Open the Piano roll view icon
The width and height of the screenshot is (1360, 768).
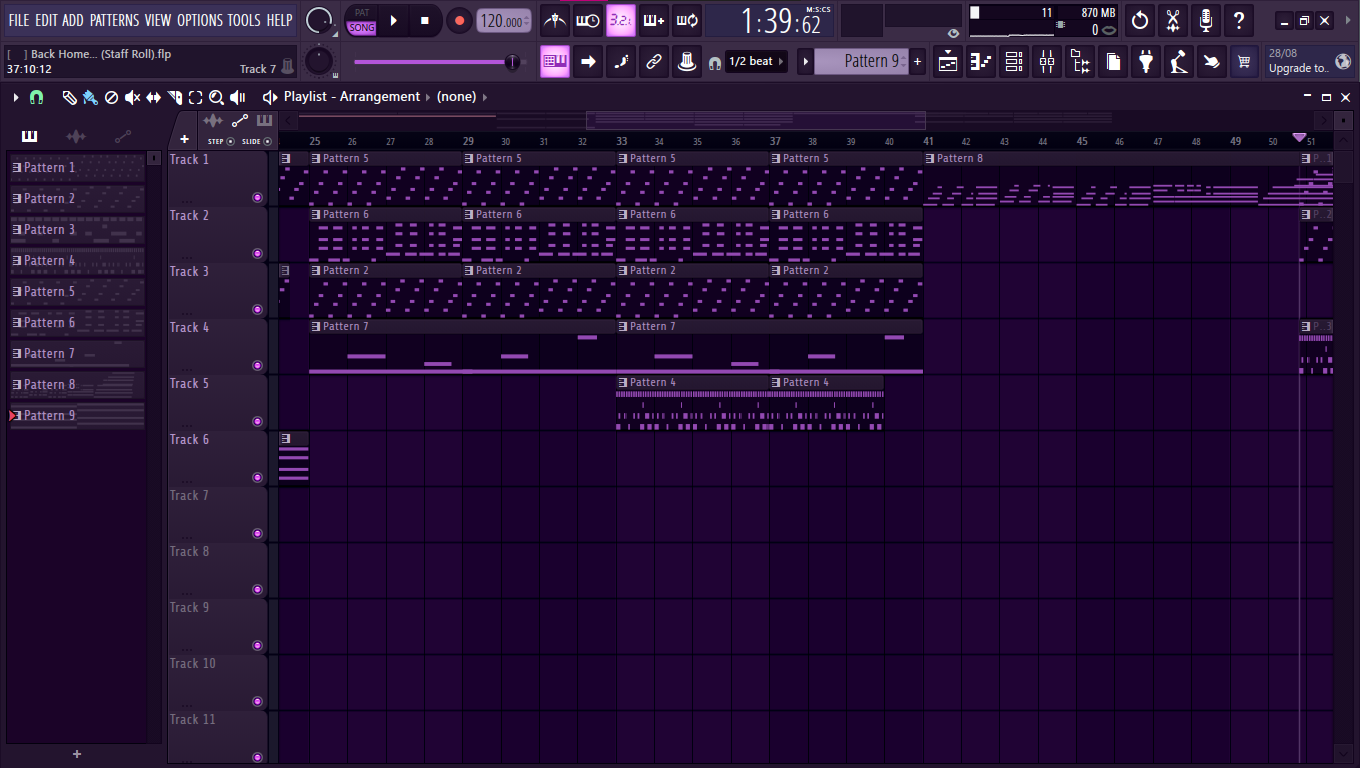[981, 62]
